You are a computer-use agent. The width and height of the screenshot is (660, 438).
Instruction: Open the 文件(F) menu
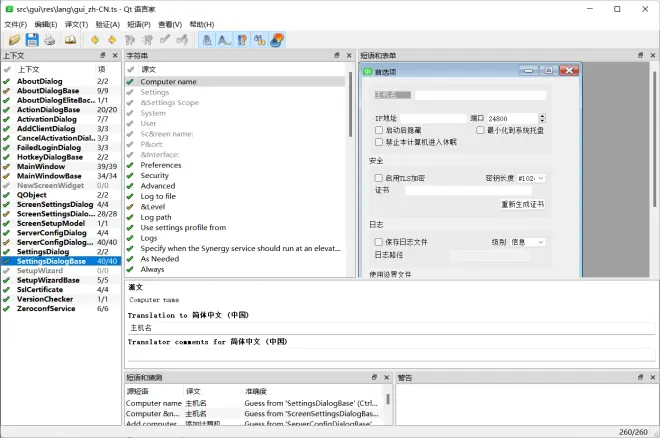pyautogui.click(x=16, y=24)
